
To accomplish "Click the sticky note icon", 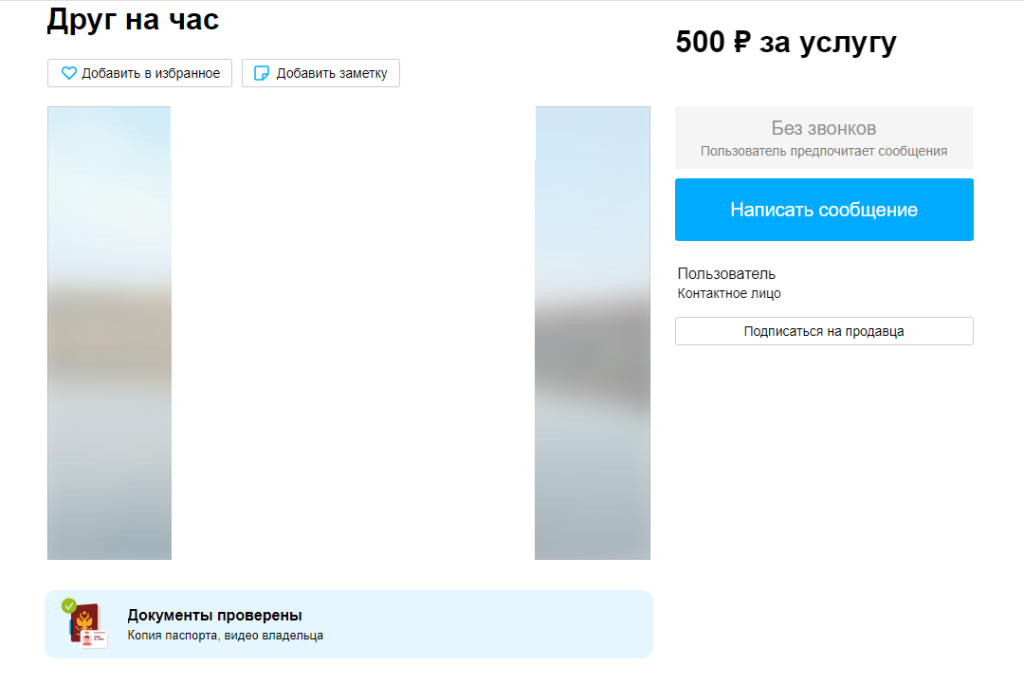I will pyautogui.click(x=262, y=73).
